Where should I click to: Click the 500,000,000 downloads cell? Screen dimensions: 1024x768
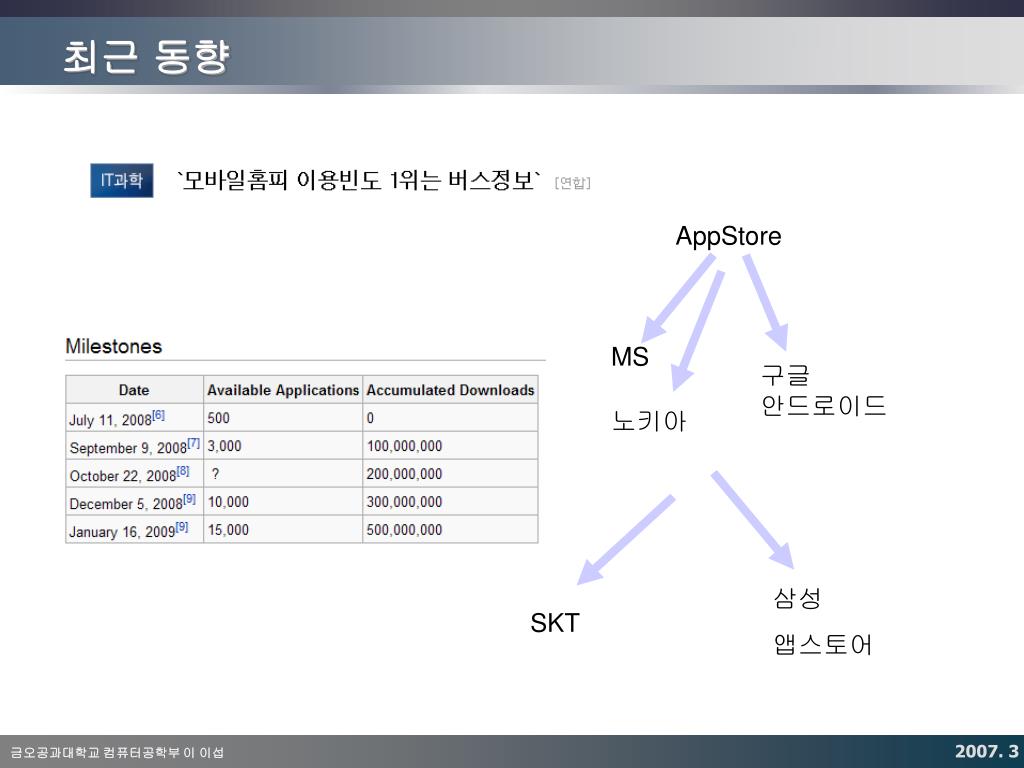[450, 530]
